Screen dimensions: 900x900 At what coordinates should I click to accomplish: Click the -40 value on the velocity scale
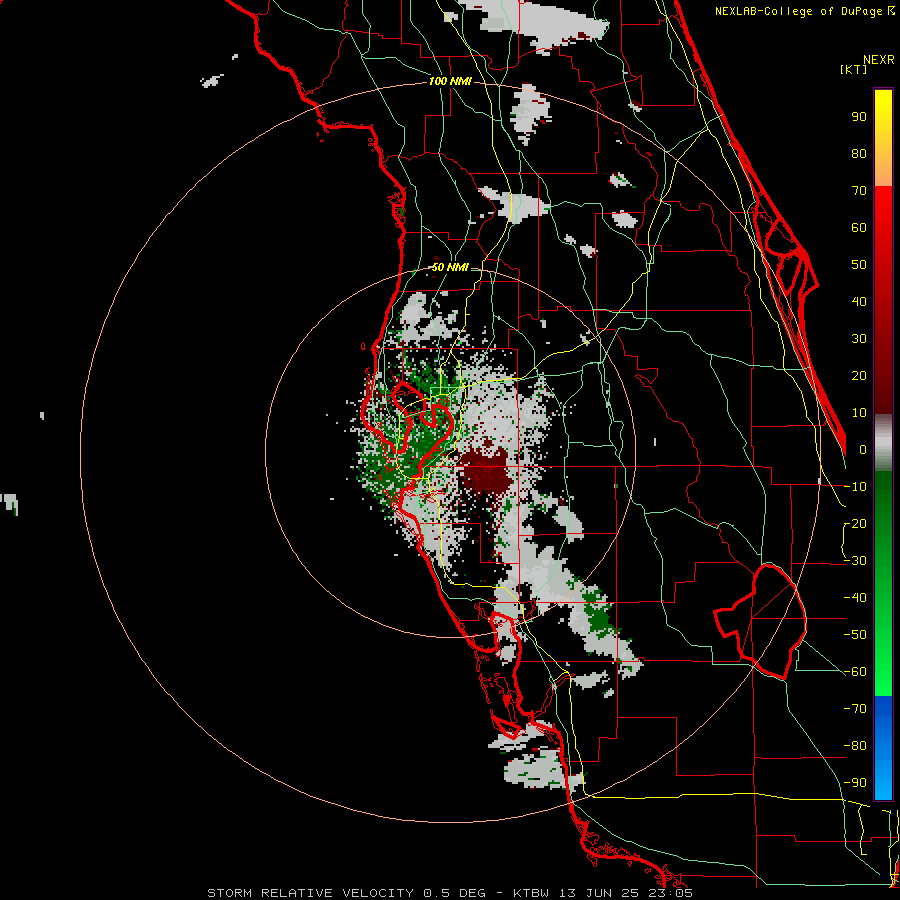tap(856, 598)
